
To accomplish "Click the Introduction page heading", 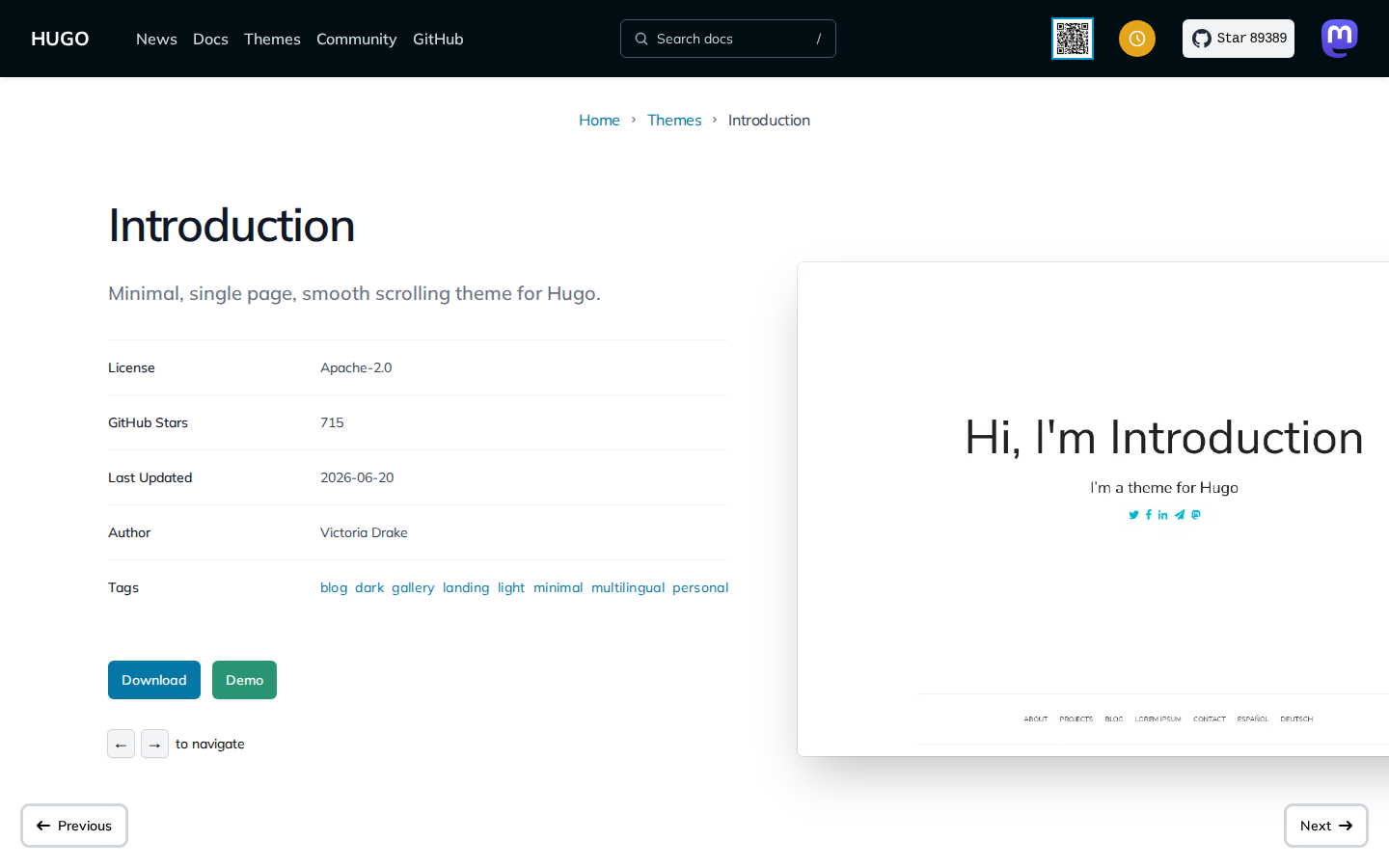I will tap(231, 226).
